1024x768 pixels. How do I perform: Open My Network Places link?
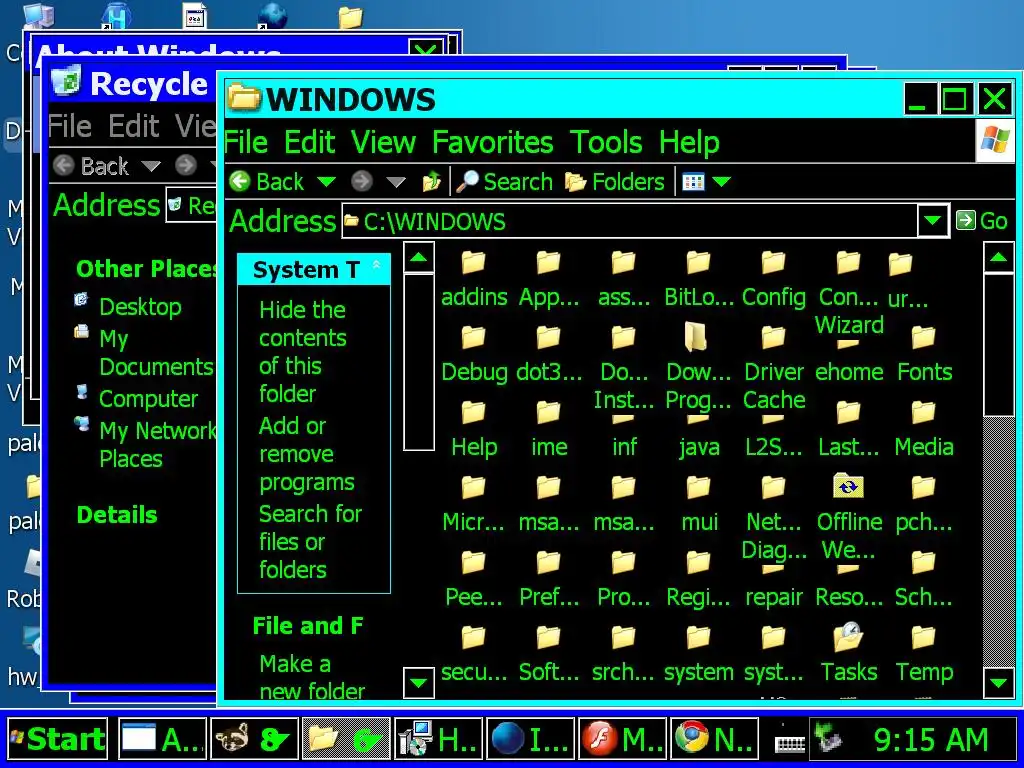tap(157, 445)
